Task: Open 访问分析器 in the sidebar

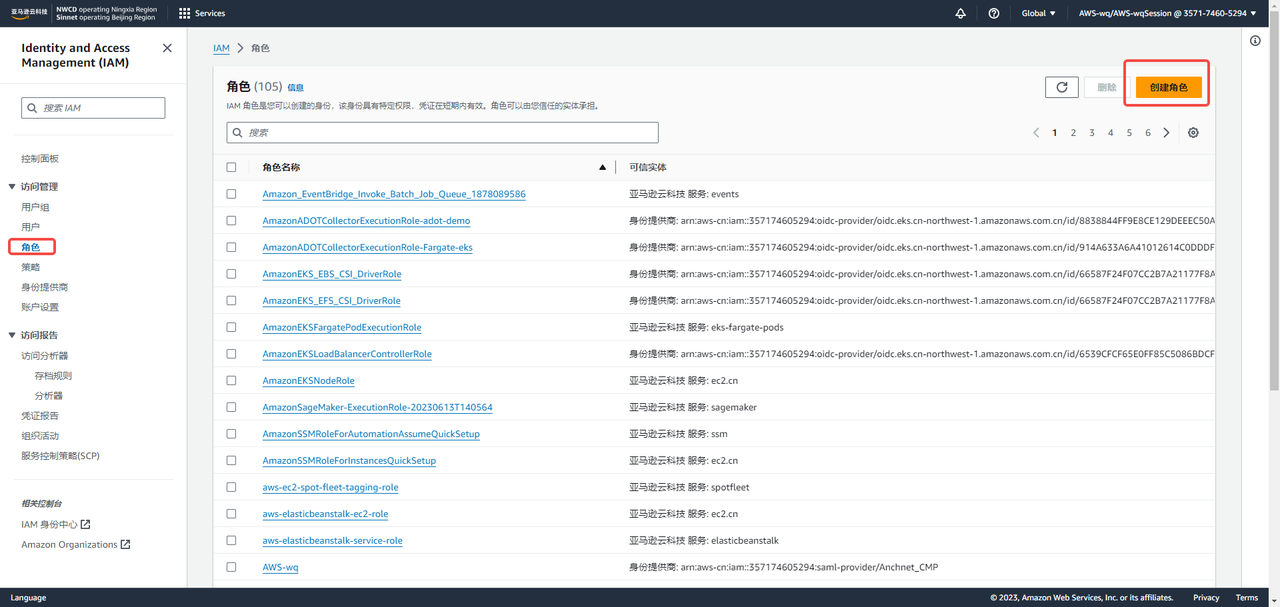Action: pyautogui.click(x=44, y=355)
